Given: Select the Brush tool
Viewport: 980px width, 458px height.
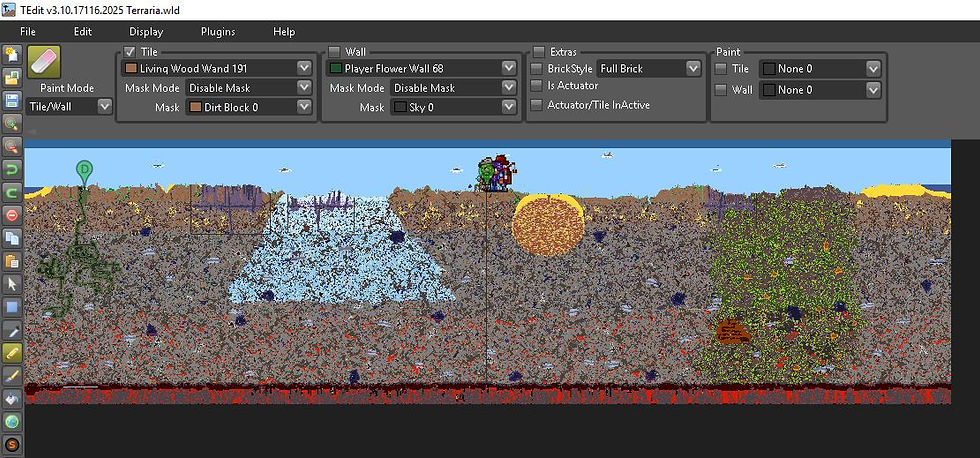Looking at the screenshot, I should [12, 376].
